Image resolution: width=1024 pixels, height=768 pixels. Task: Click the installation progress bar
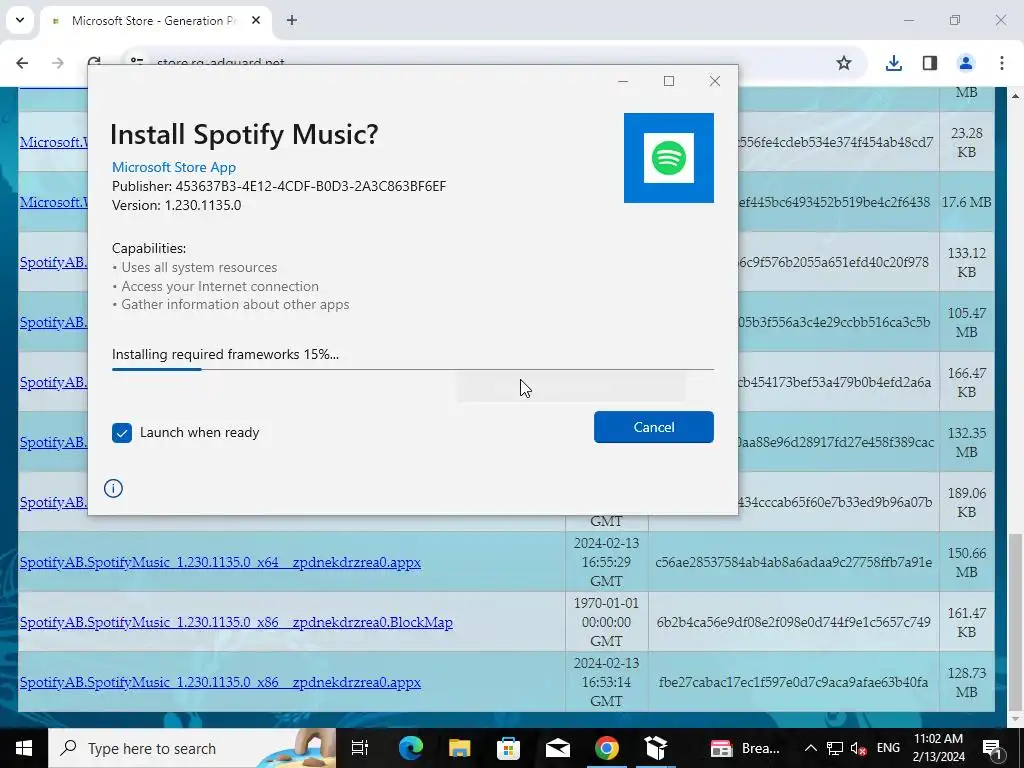coord(413,369)
